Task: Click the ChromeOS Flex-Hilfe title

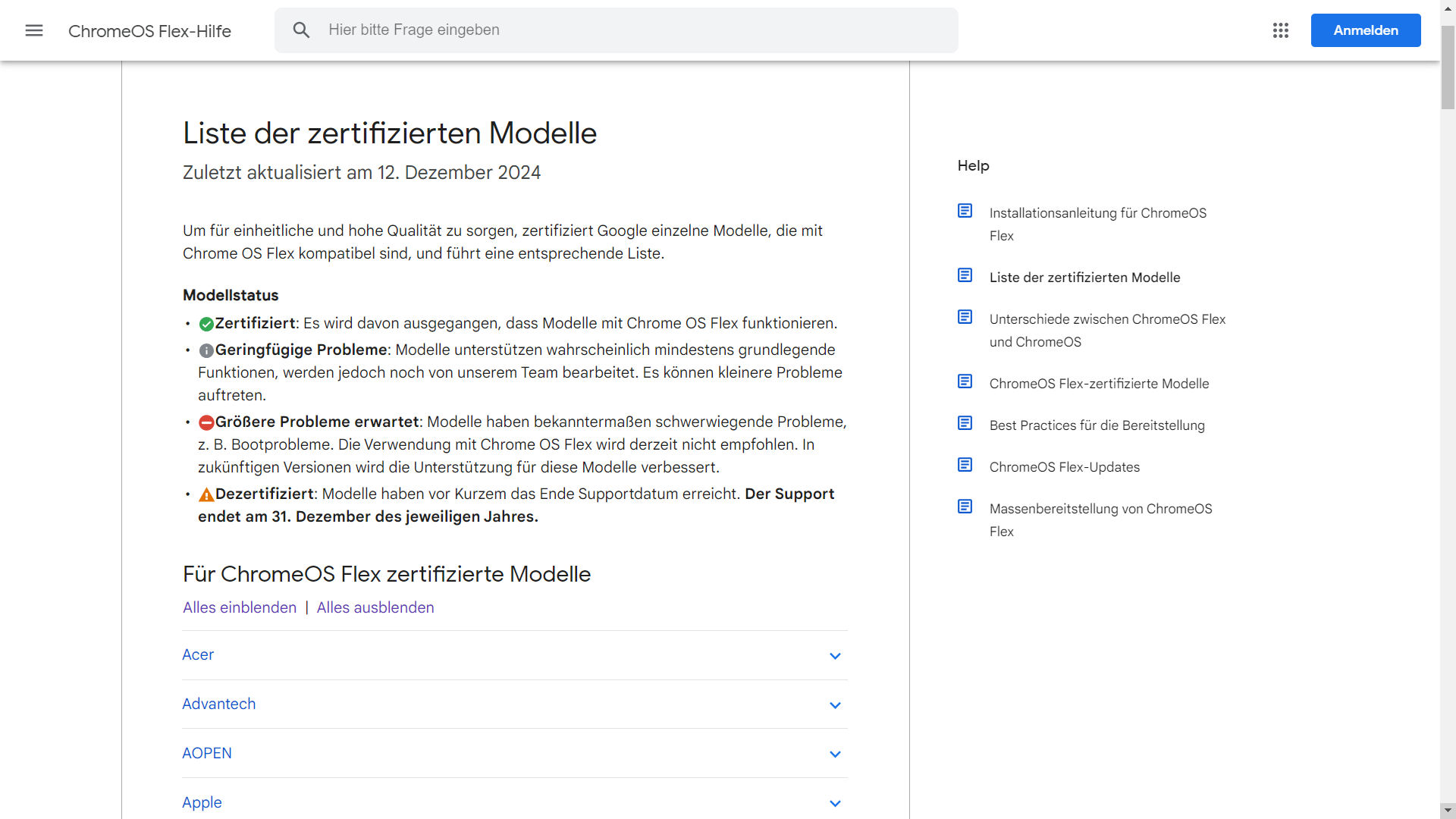Action: pyautogui.click(x=149, y=31)
